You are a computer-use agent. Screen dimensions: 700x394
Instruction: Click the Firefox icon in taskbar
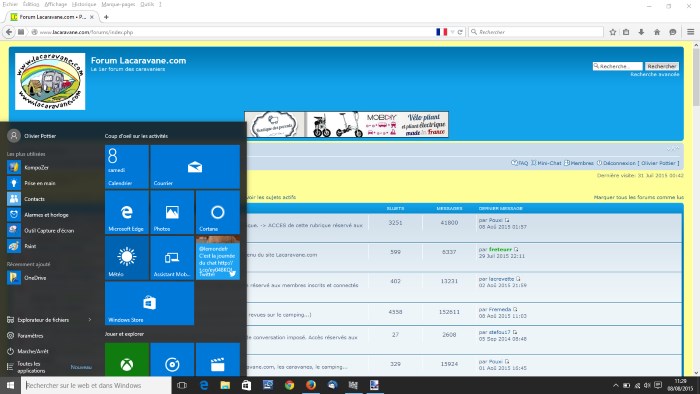[x=311, y=385]
